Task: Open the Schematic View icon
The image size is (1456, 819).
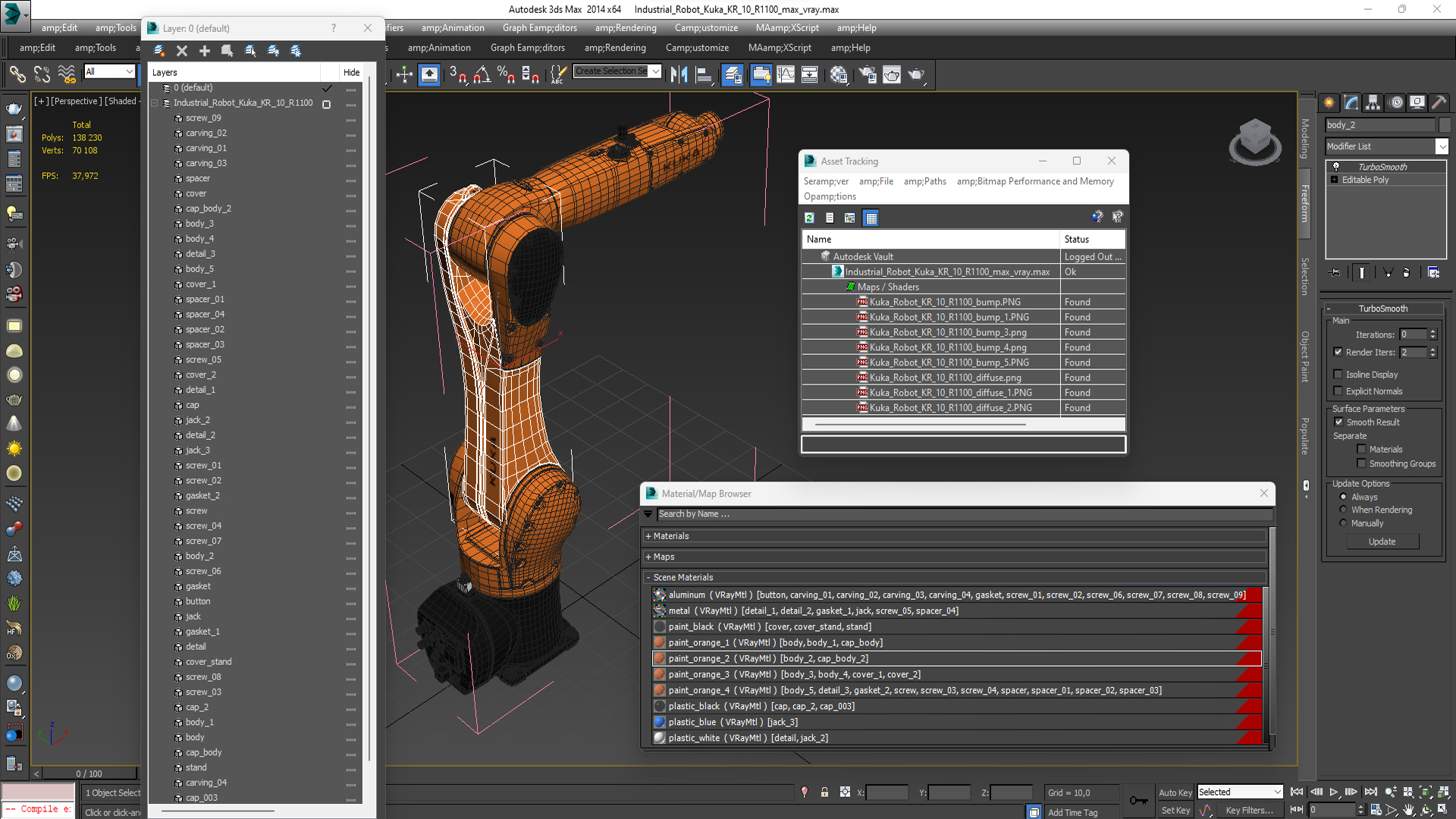Action: (810, 74)
